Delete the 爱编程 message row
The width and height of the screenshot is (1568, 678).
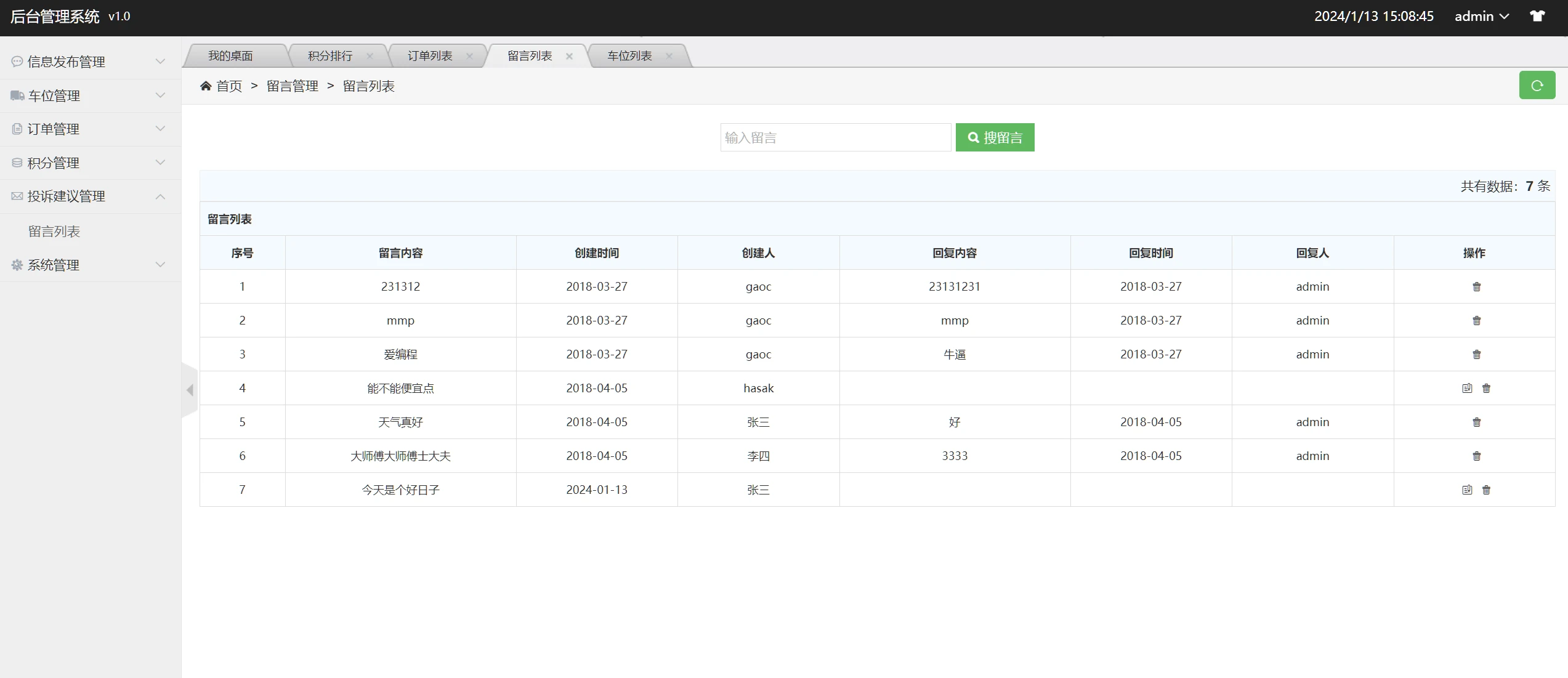coord(1476,354)
